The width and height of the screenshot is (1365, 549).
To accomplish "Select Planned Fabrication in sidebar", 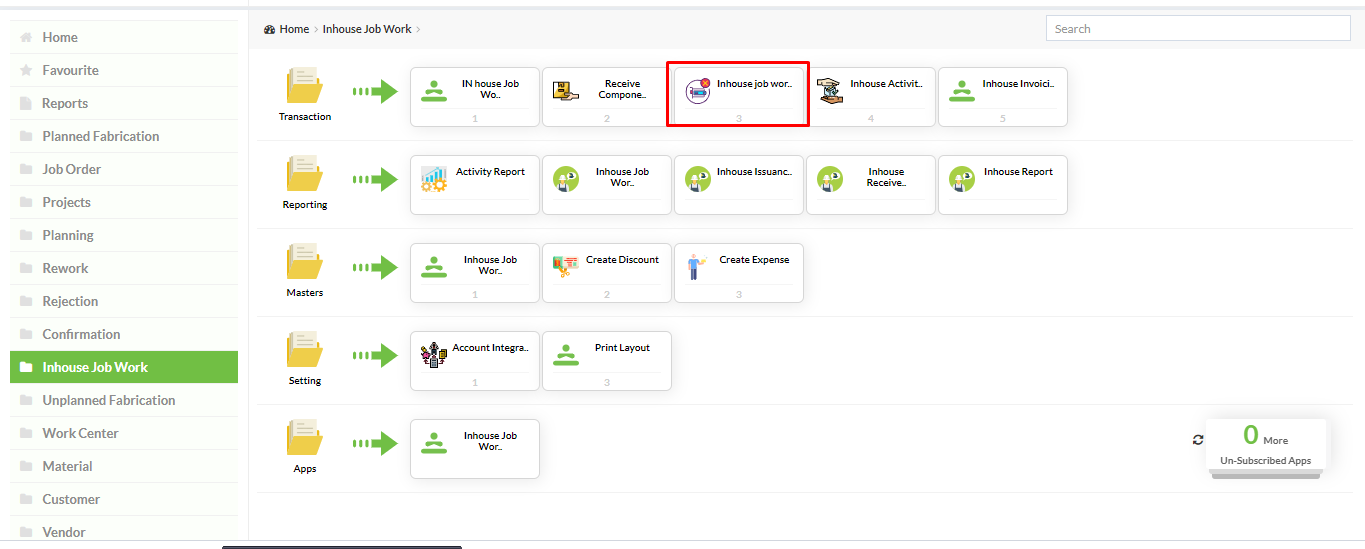I will [x=124, y=136].
